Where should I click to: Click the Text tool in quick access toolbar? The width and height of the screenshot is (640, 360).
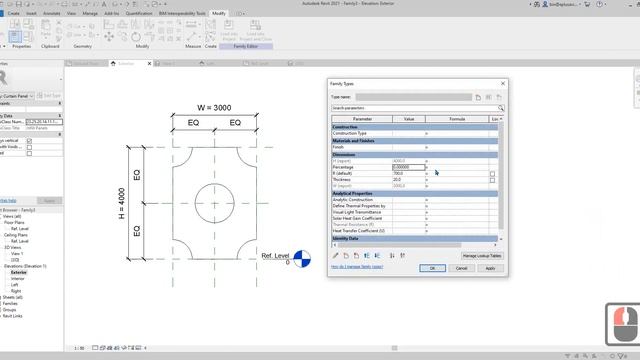[104, 4]
